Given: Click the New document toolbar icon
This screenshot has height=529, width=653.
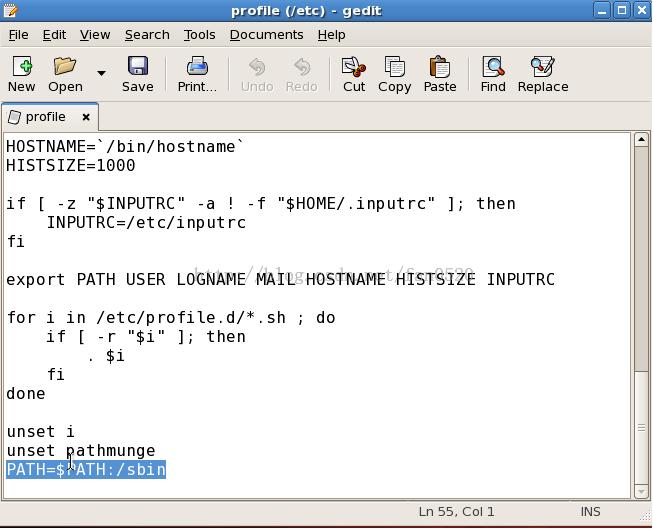Looking at the screenshot, I should (22, 67).
